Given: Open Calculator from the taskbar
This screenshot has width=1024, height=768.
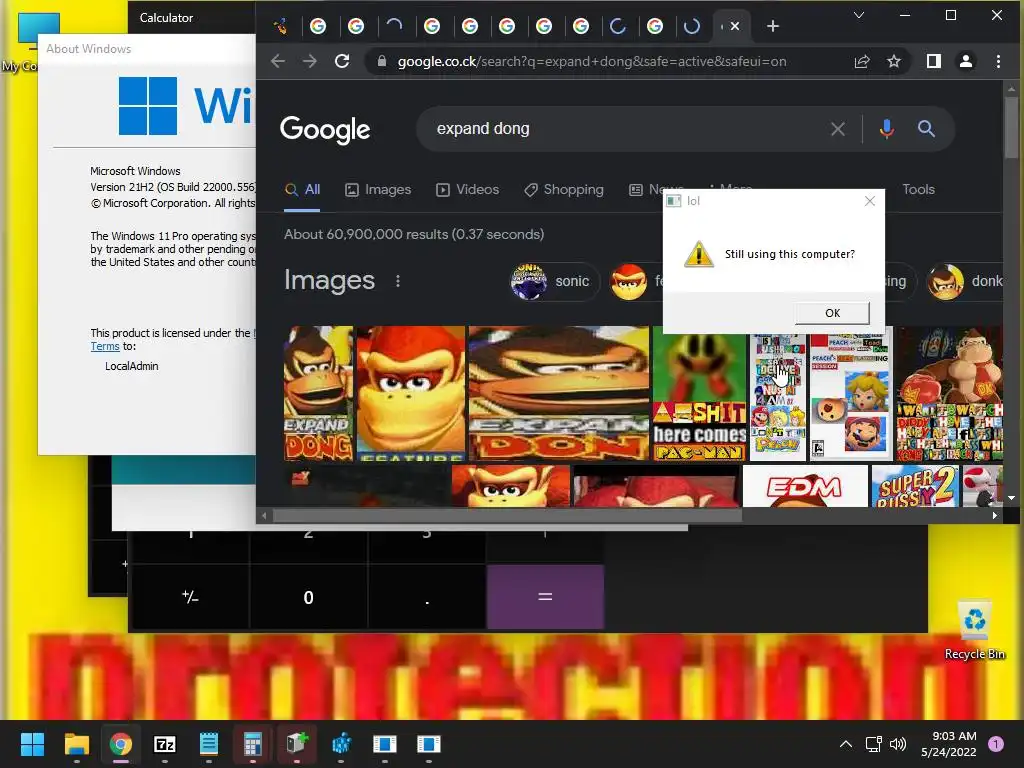Looking at the screenshot, I should pyautogui.click(x=253, y=744).
